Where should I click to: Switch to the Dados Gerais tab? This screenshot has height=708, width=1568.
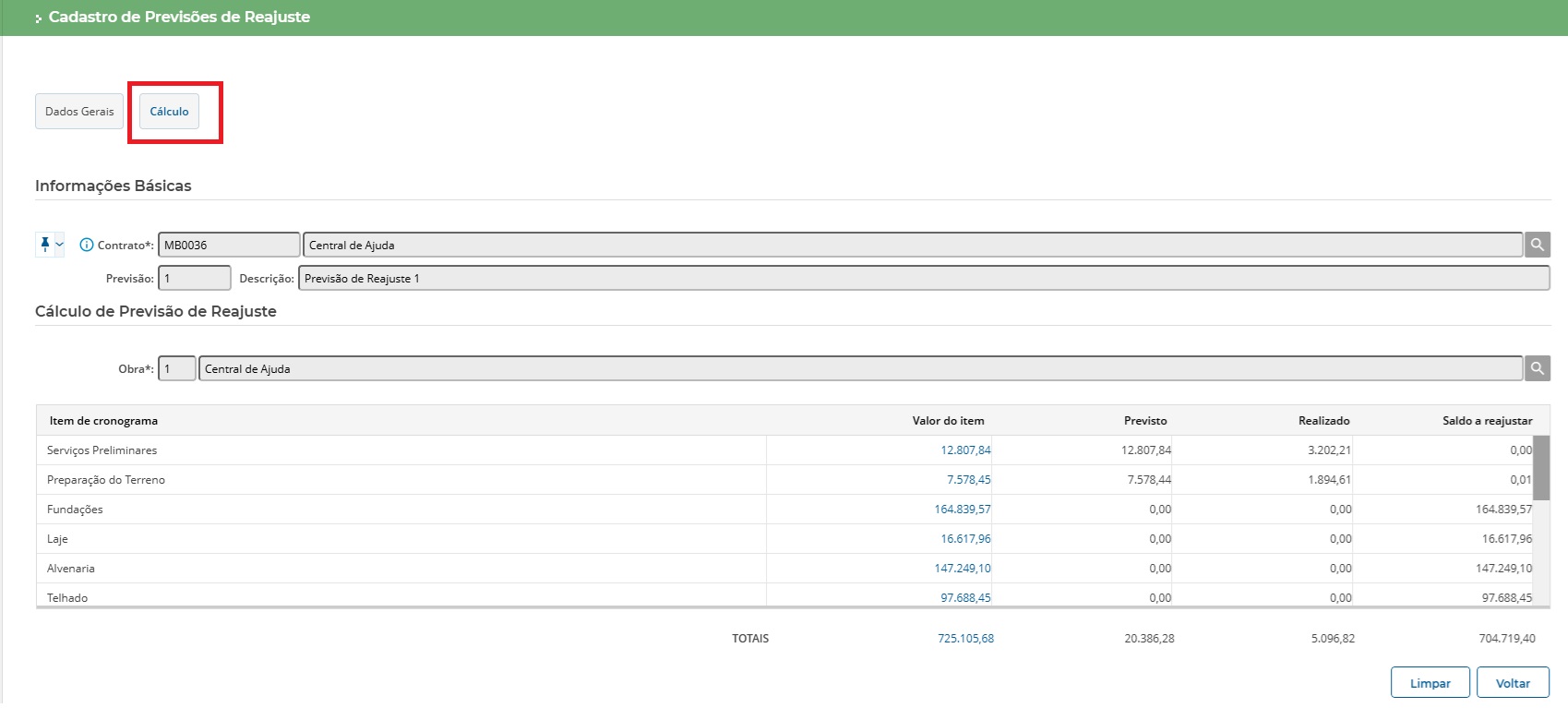click(79, 112)
